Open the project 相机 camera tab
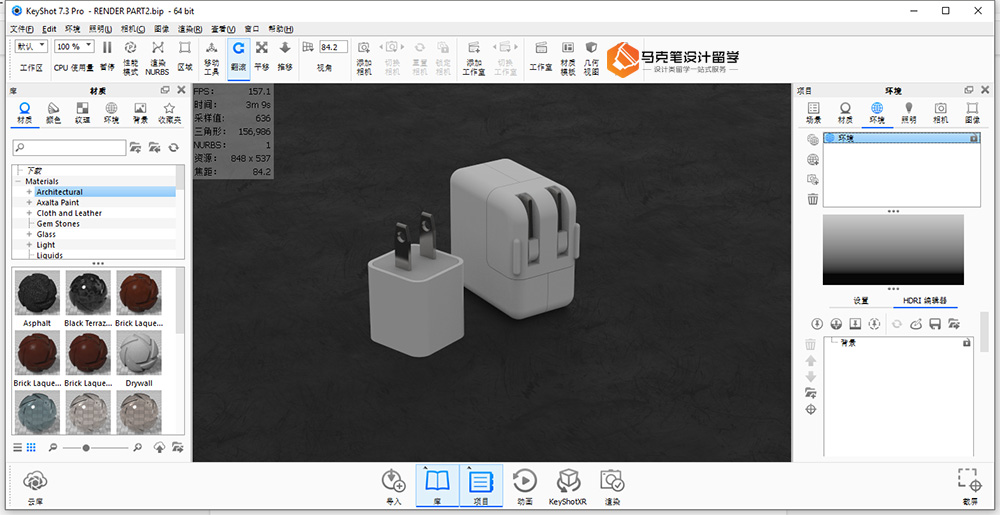 coord(940,113)
